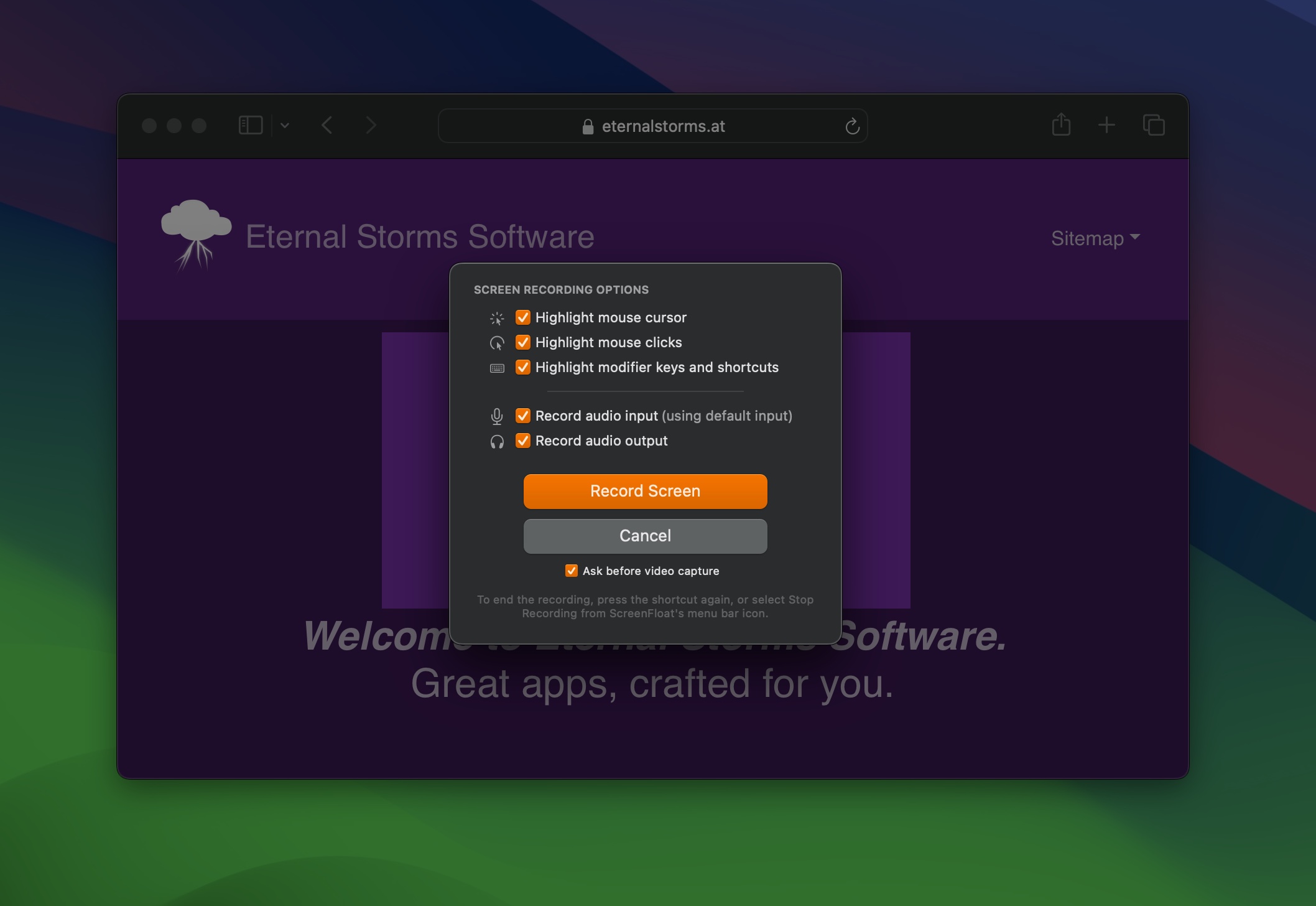This screenshot has width=1316, height=906.
Task: Reload the eternalstorms.at page
Action: [x=852, y=126]
